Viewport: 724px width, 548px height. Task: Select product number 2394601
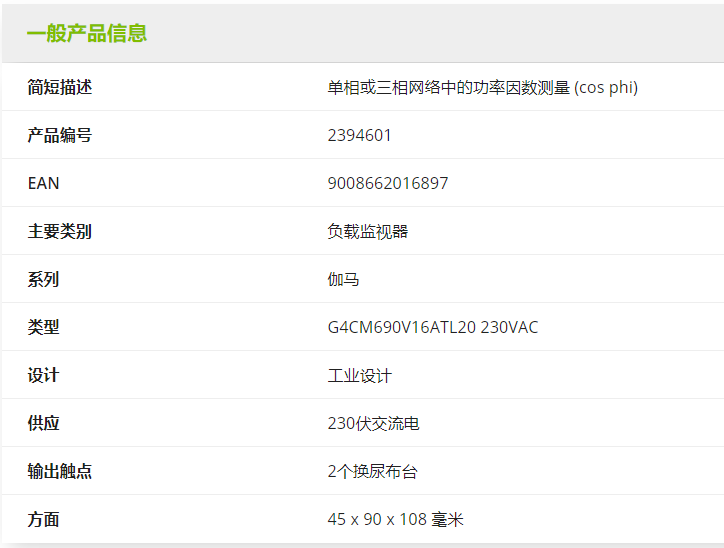point(359,135)
